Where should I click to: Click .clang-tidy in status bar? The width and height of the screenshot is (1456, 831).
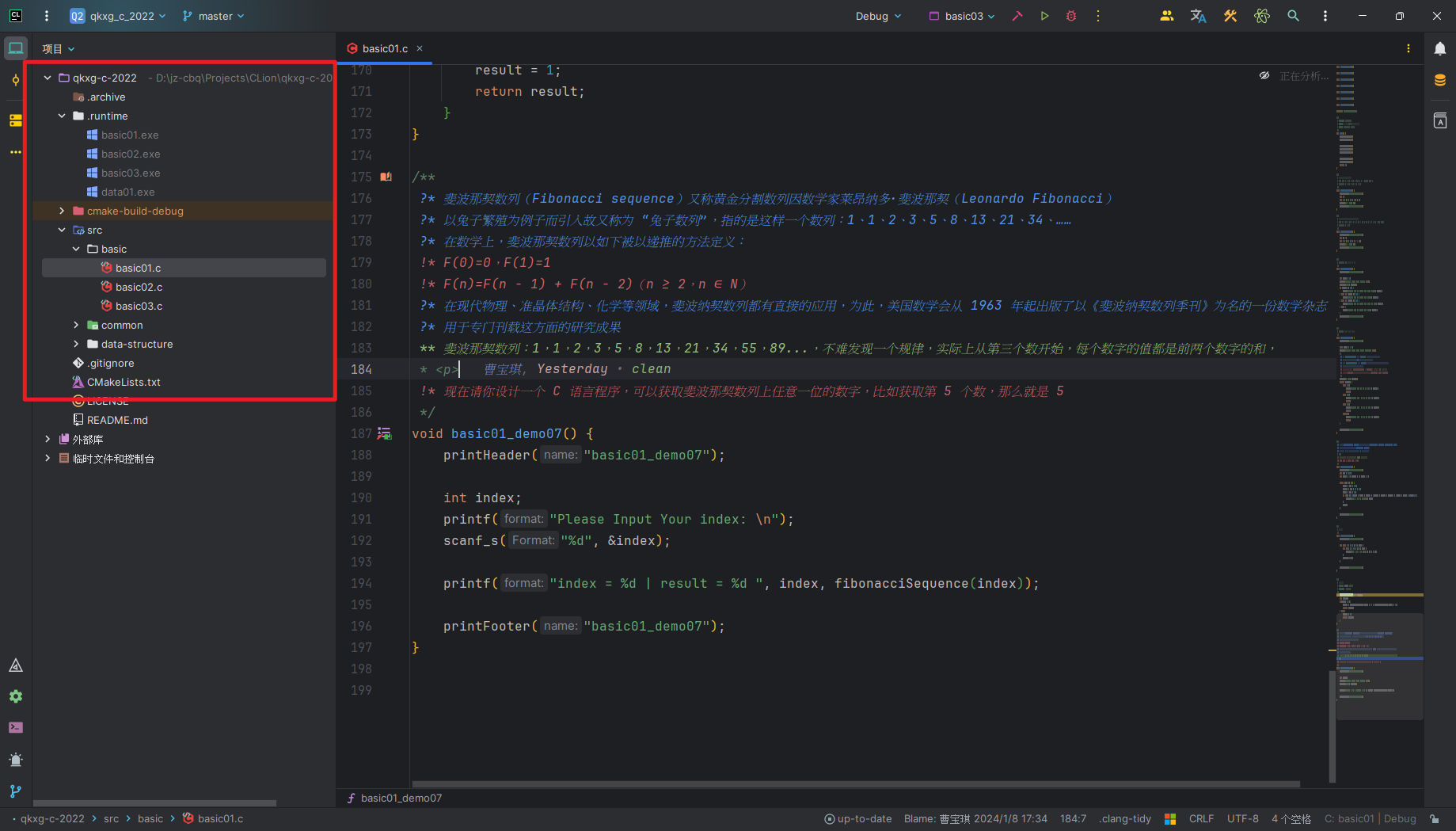tap(1125, 819)
